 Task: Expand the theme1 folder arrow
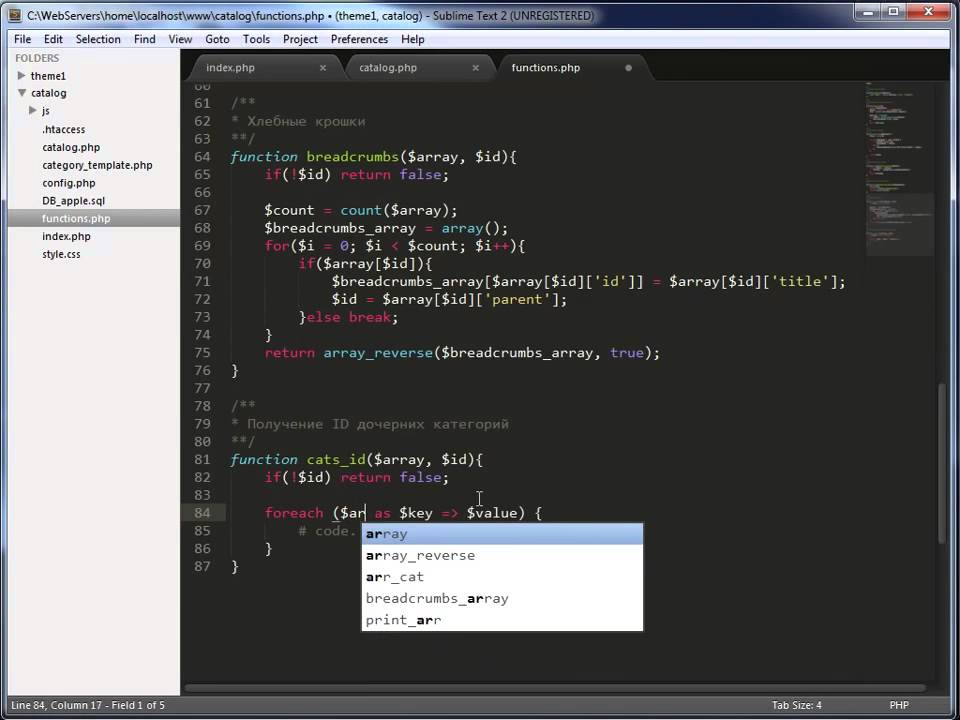[x=21, y=75]
